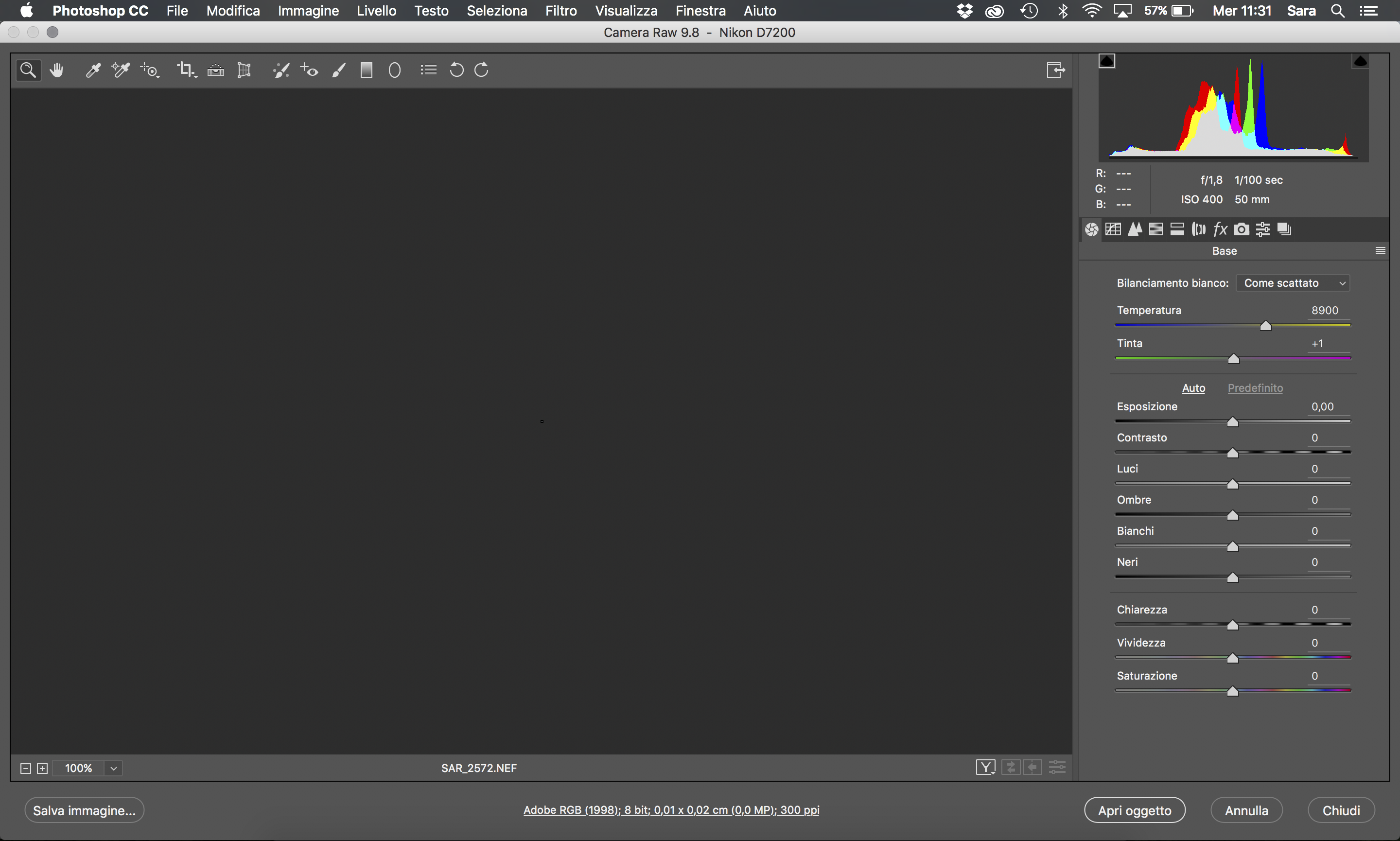The width and height of the screenshot is (1400, 841).
Task: Select the Straighten tool
Action: click(216, 70)
